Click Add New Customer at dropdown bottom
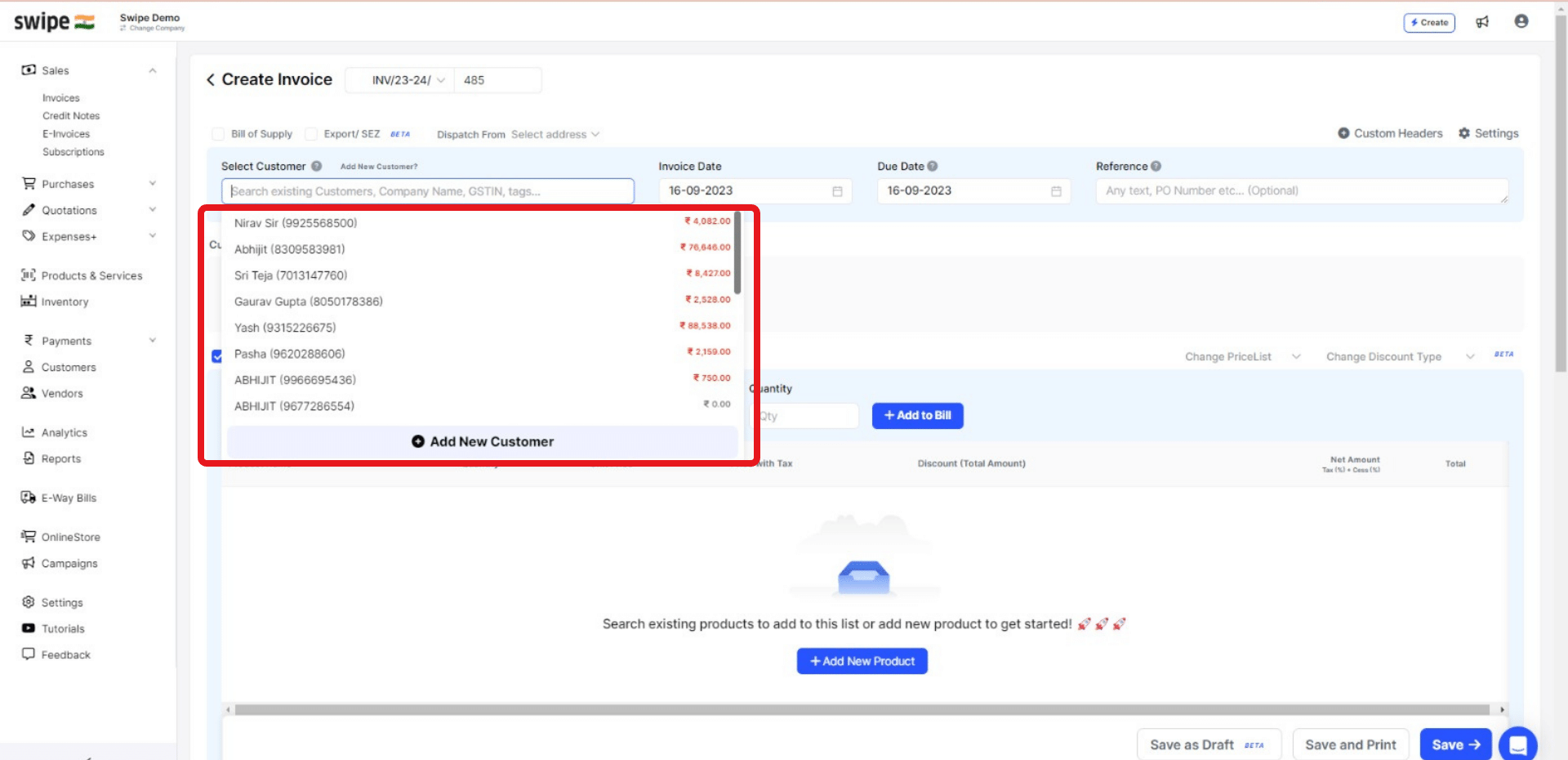 [x=483, y=441]
